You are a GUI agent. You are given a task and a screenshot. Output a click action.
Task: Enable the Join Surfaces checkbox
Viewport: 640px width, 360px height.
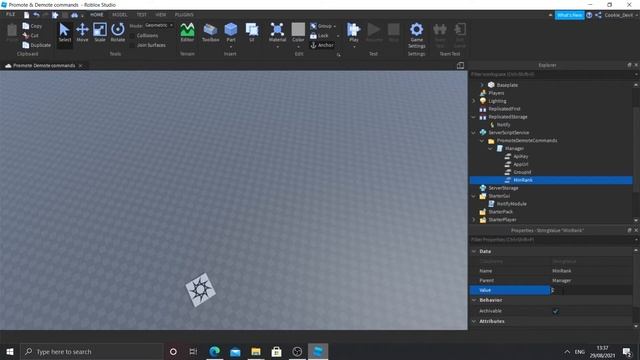pos(132,45)
